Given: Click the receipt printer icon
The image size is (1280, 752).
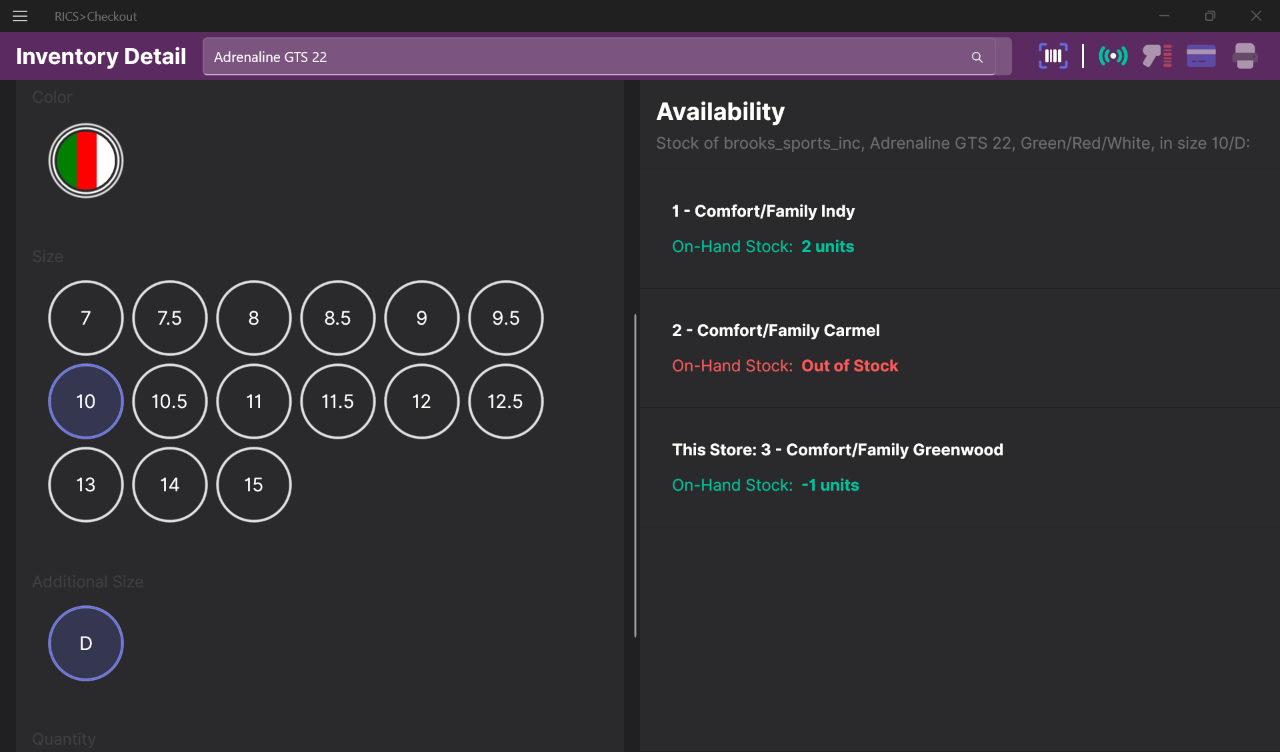Looking at the screenshot, I should coord(1245,56).
